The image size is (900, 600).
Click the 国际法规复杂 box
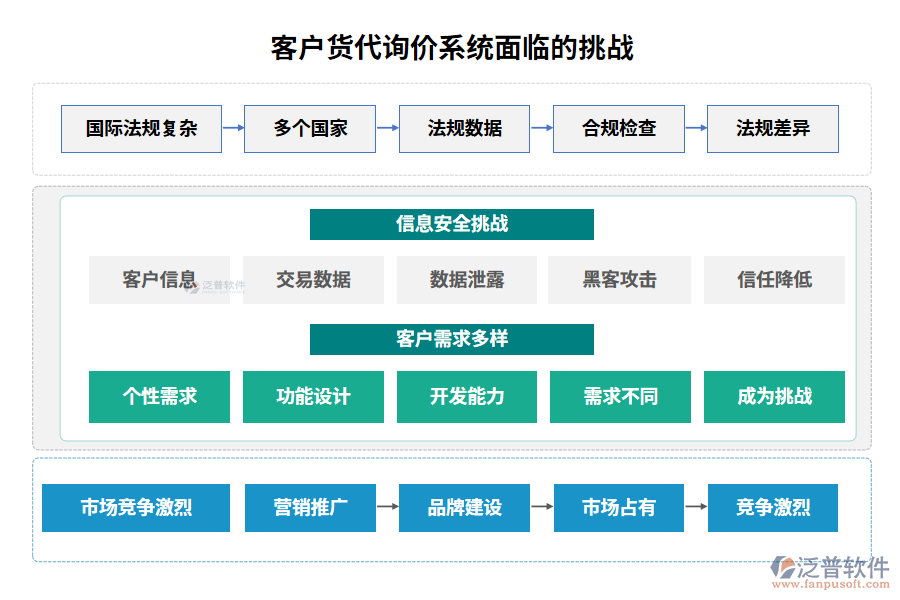141,128
